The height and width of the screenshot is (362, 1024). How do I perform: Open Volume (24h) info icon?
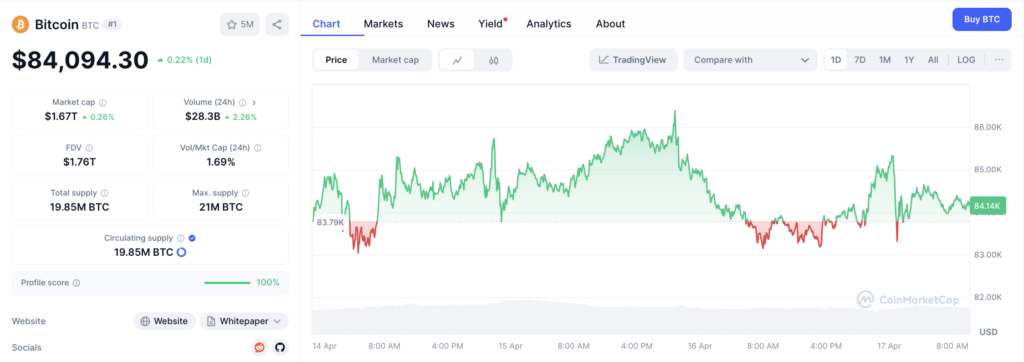tap(242, 103)
